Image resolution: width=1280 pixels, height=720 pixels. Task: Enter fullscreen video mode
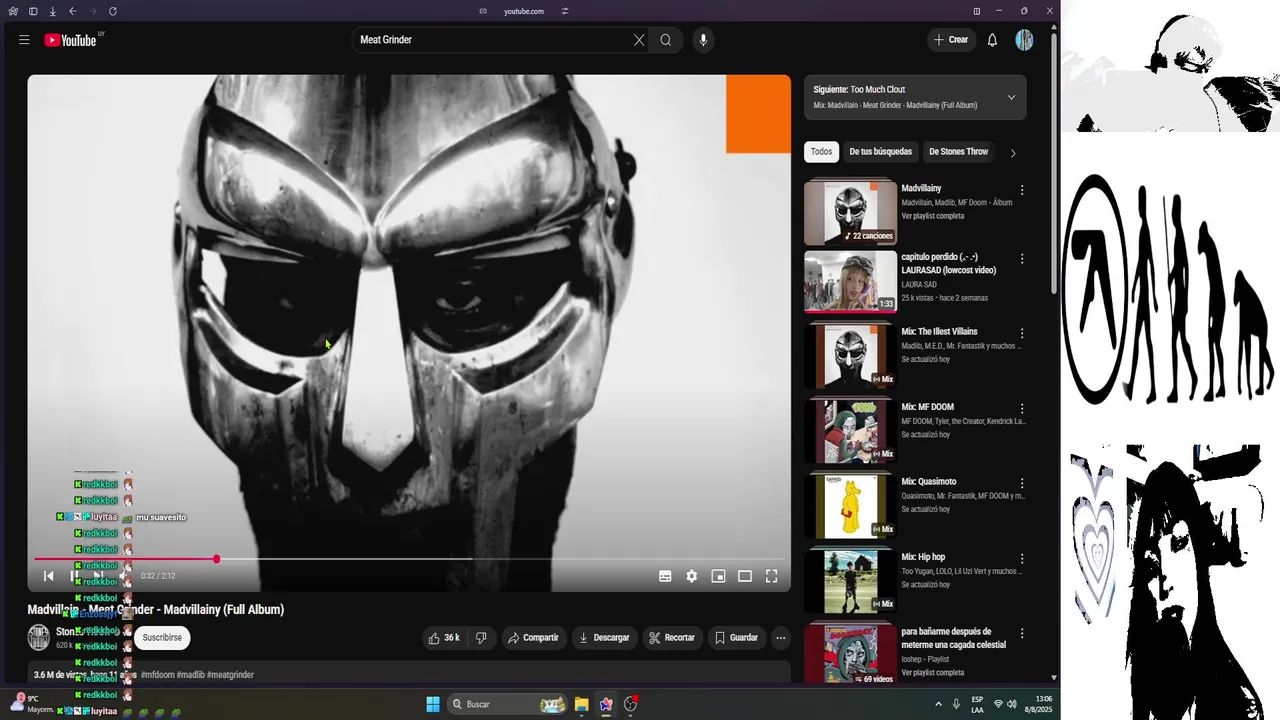(771, 576)
